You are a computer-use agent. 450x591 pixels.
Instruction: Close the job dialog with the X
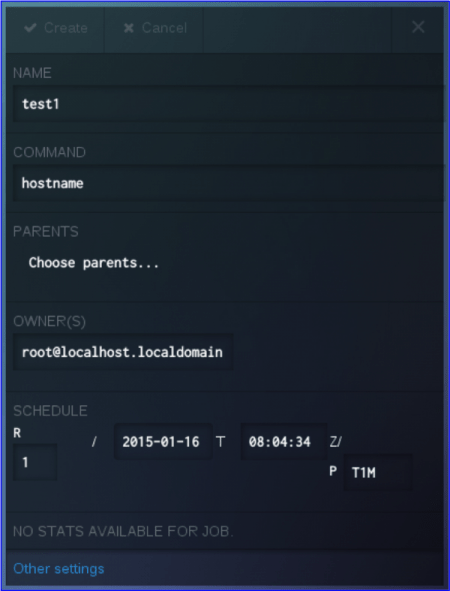click(x=418, y=27)
